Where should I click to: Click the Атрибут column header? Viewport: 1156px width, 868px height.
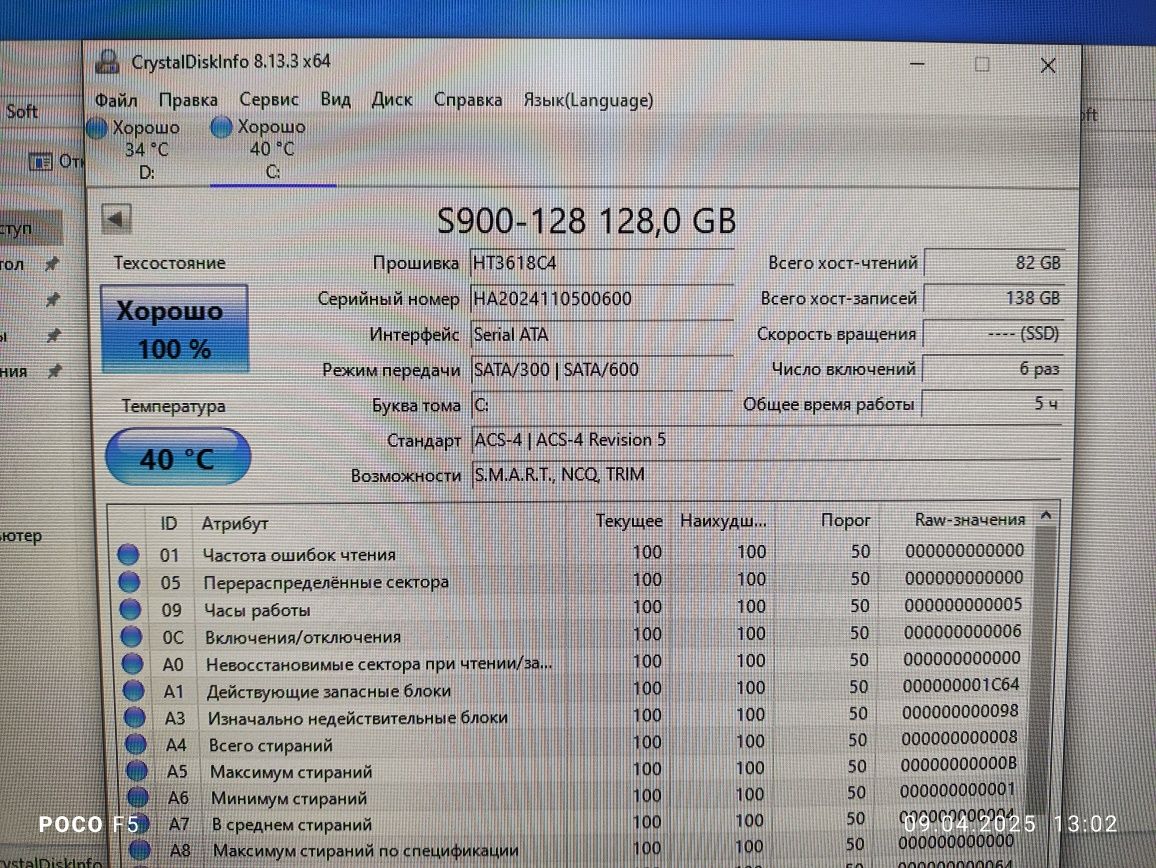pyautogui.click(x=235, y=523)
